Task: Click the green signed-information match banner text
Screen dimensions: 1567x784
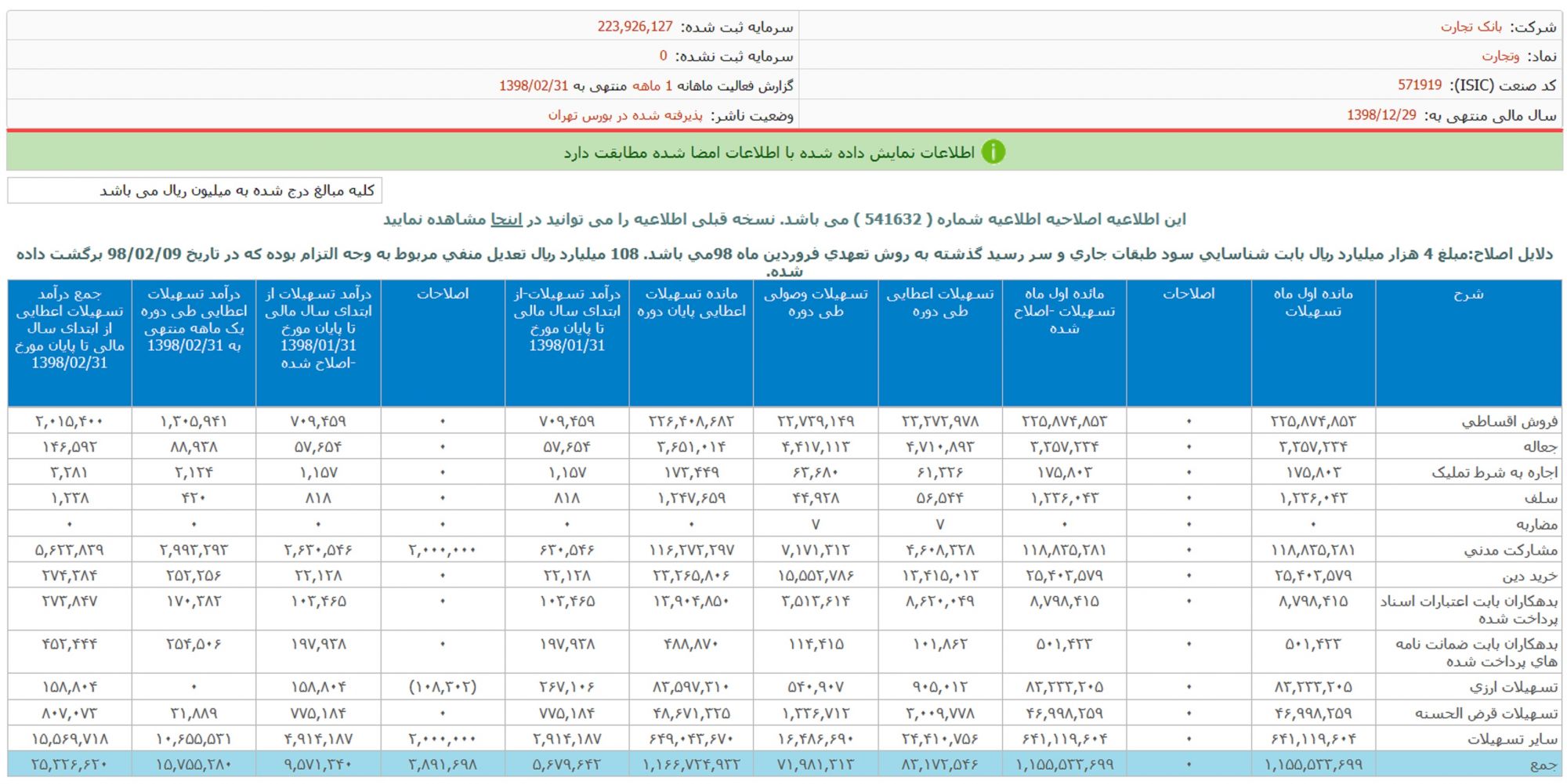Action: coord(769,152)
